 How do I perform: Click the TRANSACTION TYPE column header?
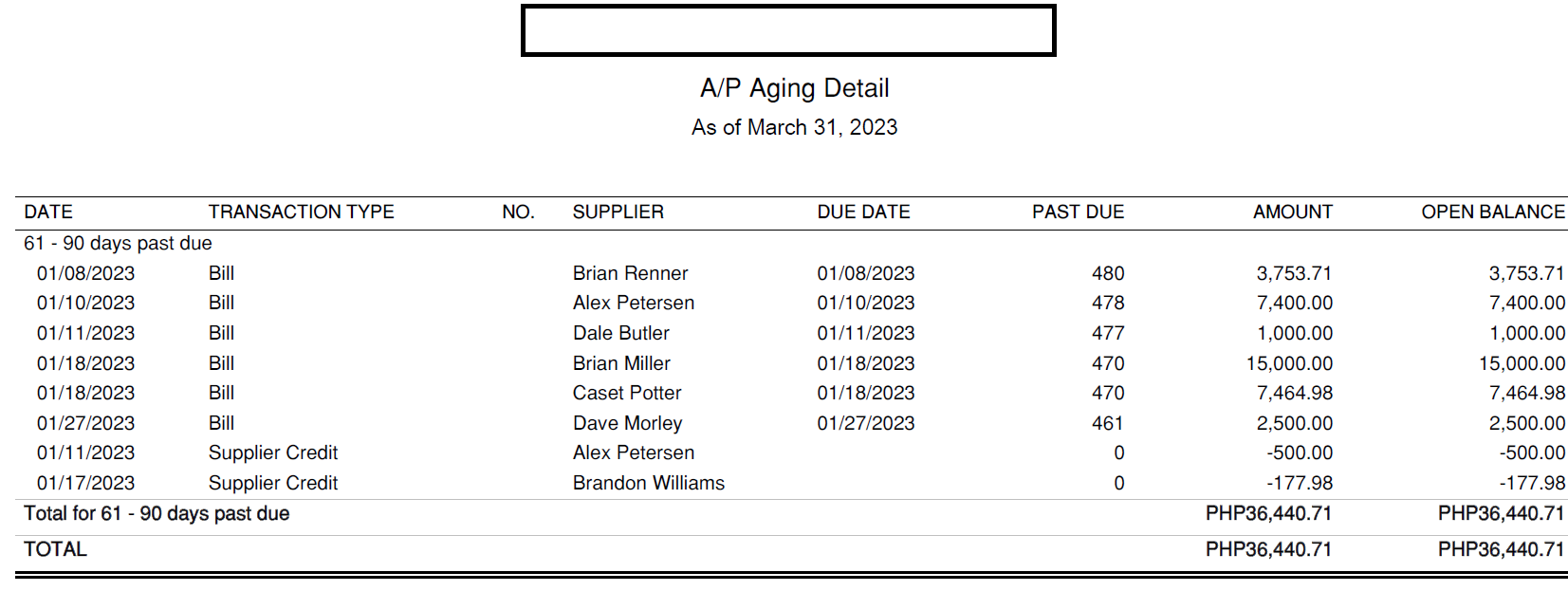pos(301,212)
